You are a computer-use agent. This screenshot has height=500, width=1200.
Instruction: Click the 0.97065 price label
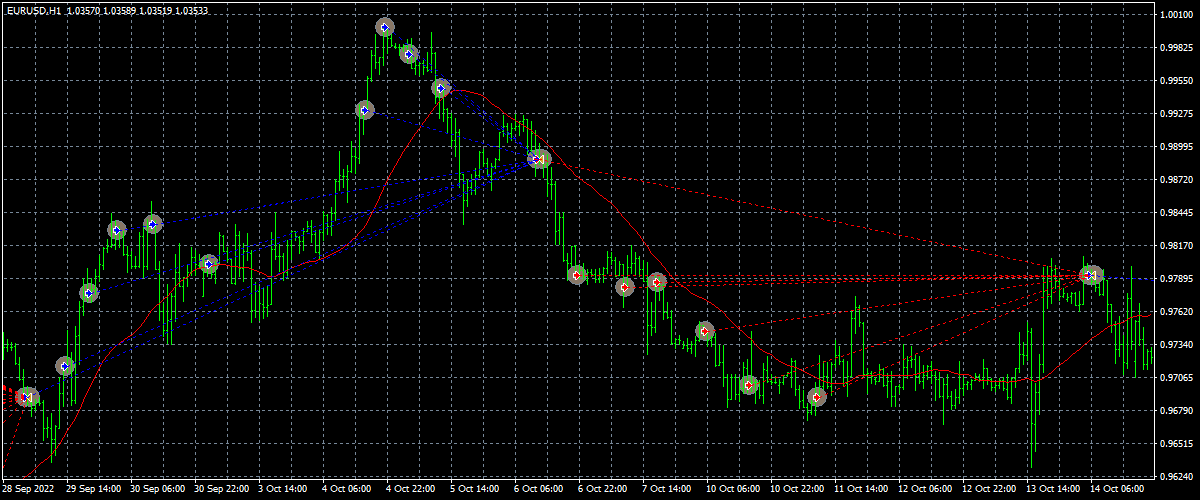point(1175,378)
